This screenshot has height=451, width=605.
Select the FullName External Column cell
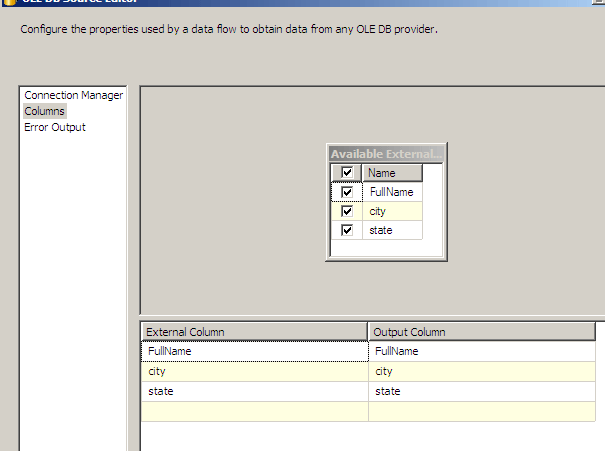(x=255, y=351)
